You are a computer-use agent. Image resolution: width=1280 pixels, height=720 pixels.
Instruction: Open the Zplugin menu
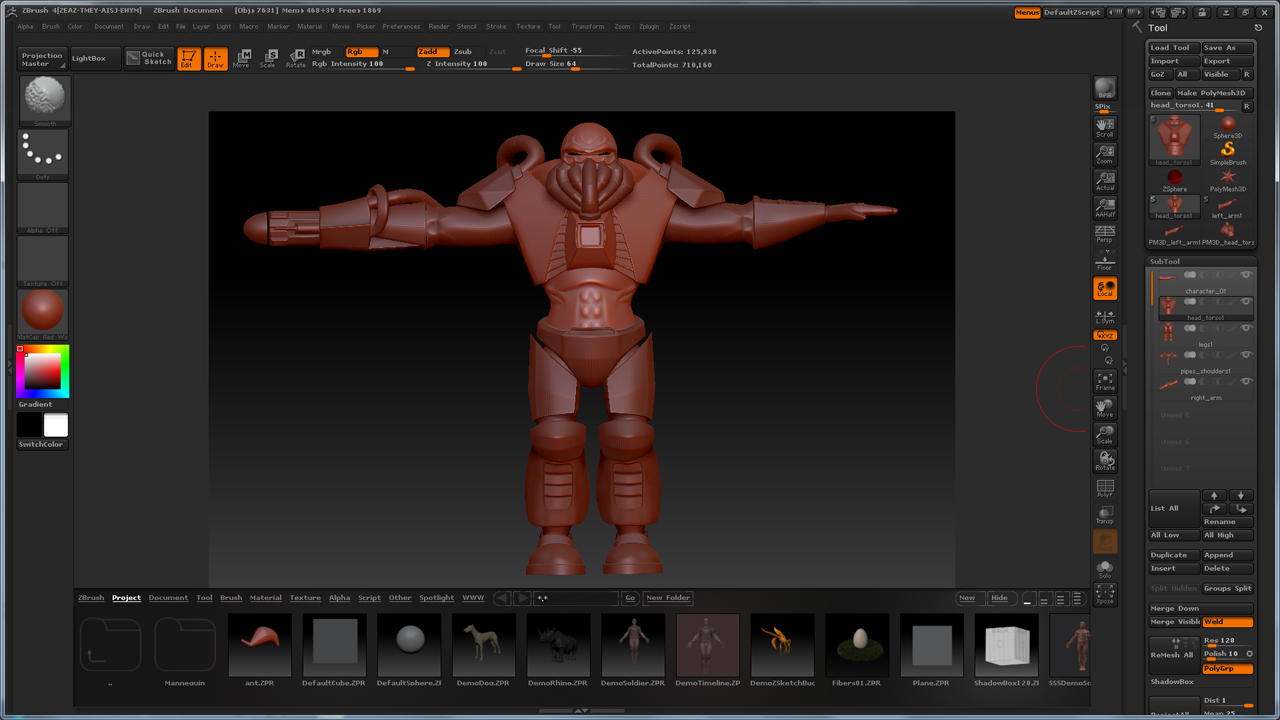pyautogui.click(x=649, y=27)
